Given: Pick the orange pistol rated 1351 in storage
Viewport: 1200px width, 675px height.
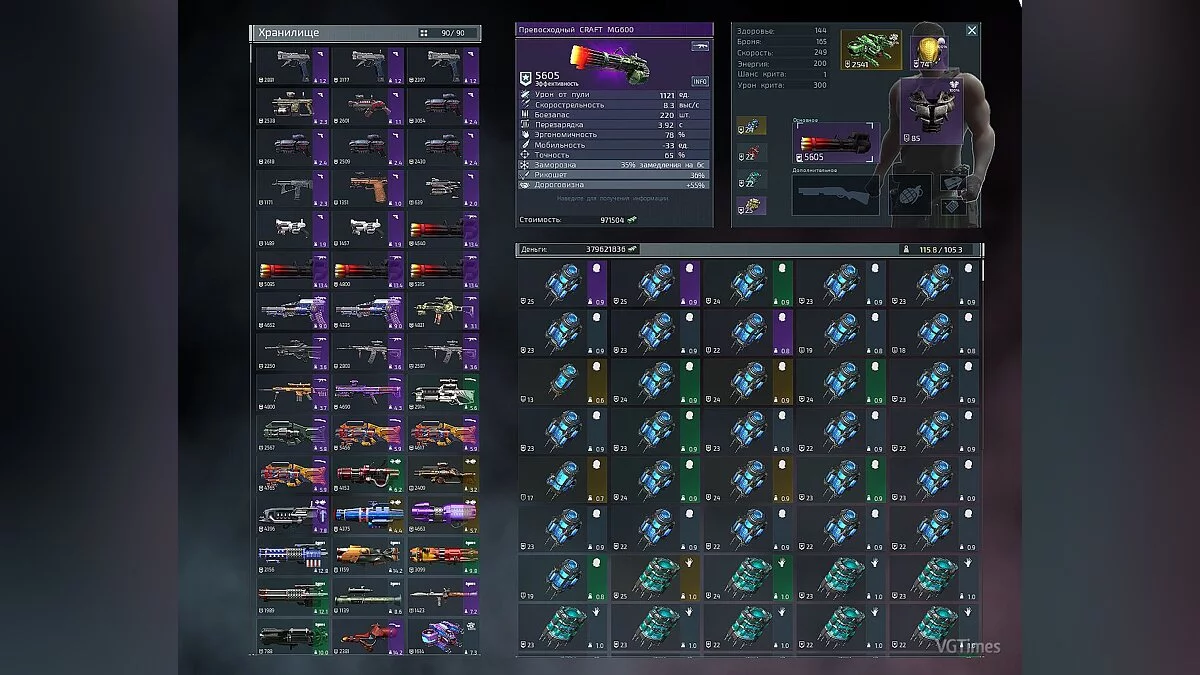Looking at the screenshot, I should pyautogui.click(x=366, y=189).
